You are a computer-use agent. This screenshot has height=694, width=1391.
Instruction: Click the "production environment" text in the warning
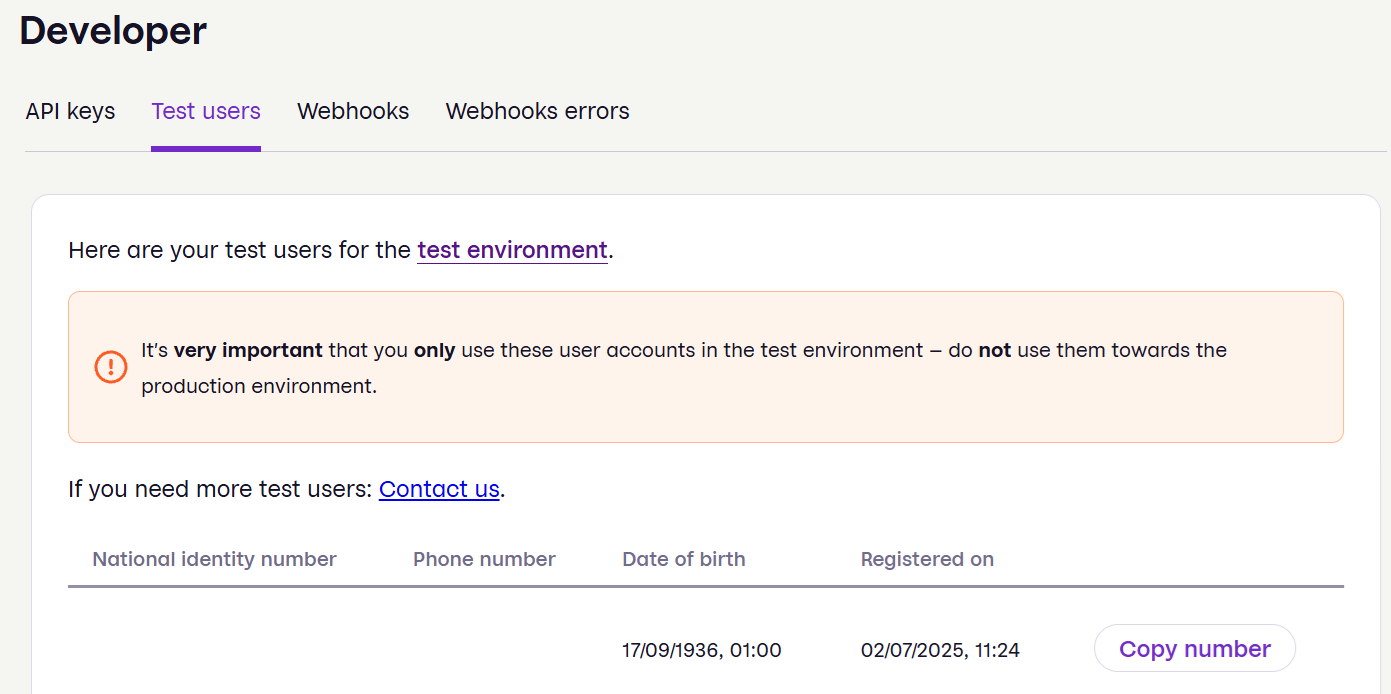258,386
